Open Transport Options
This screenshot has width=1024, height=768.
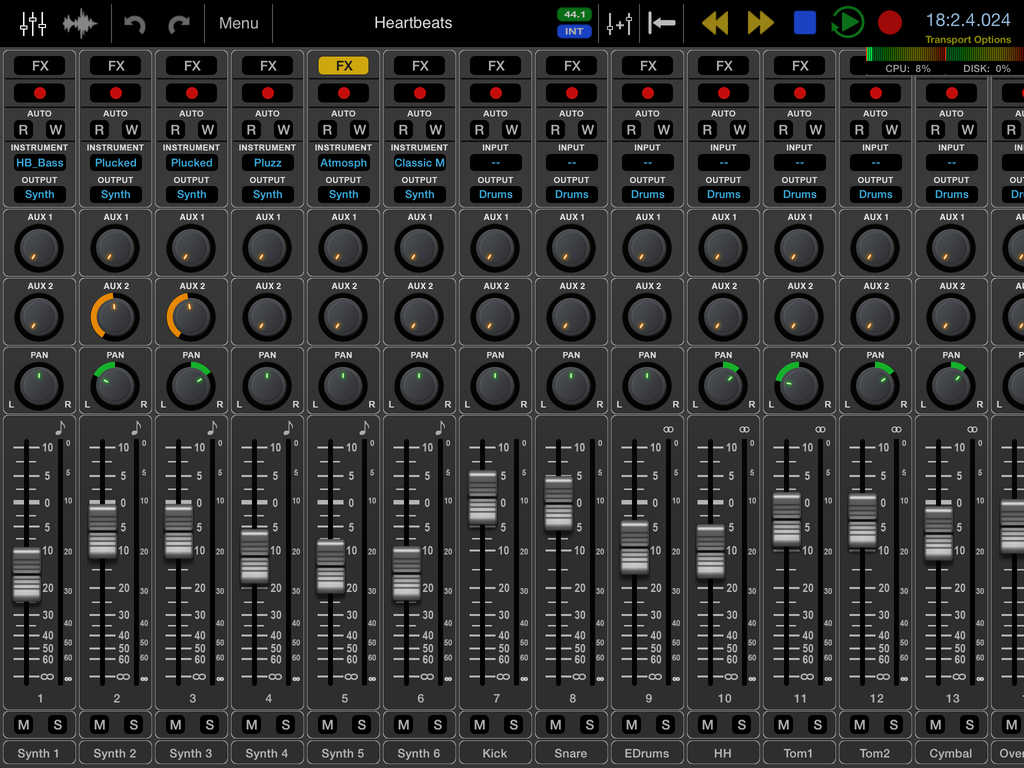pyautogui.click(x=967, y=40)
